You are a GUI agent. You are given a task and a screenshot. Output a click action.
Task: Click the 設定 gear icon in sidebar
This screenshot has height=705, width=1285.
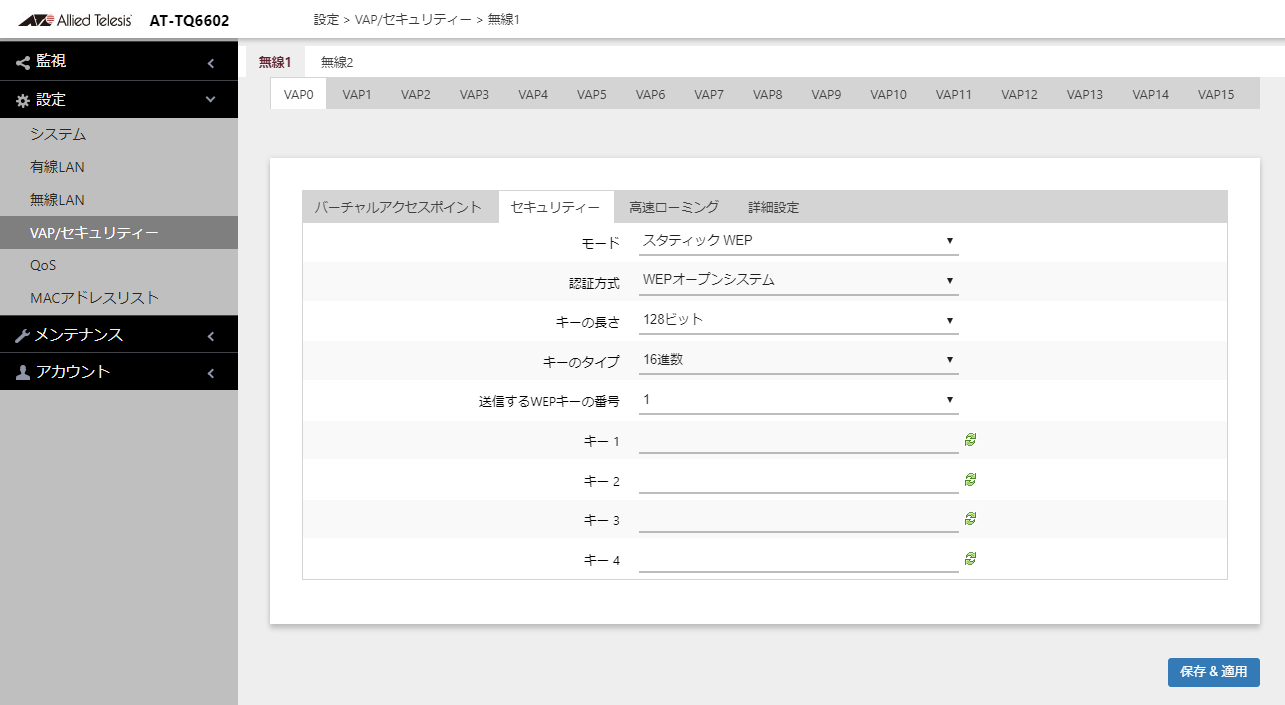tap(23, 101)
